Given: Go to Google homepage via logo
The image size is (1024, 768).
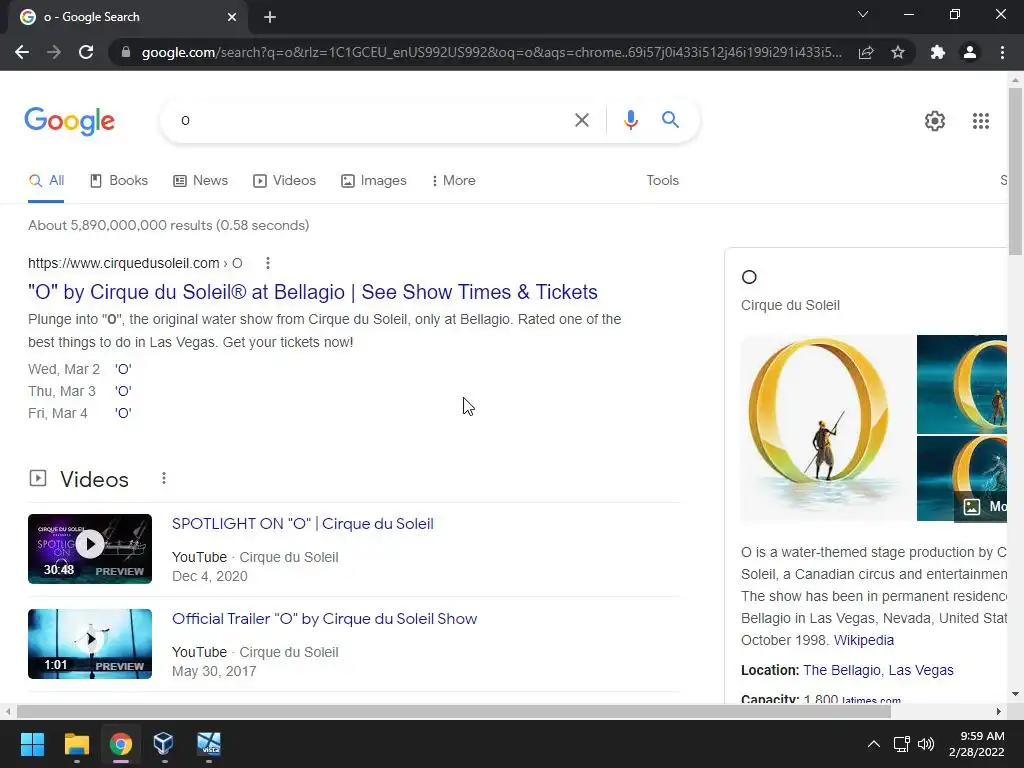Looking at the screenshot, I should pyautogui.click(x=69, y=121).
